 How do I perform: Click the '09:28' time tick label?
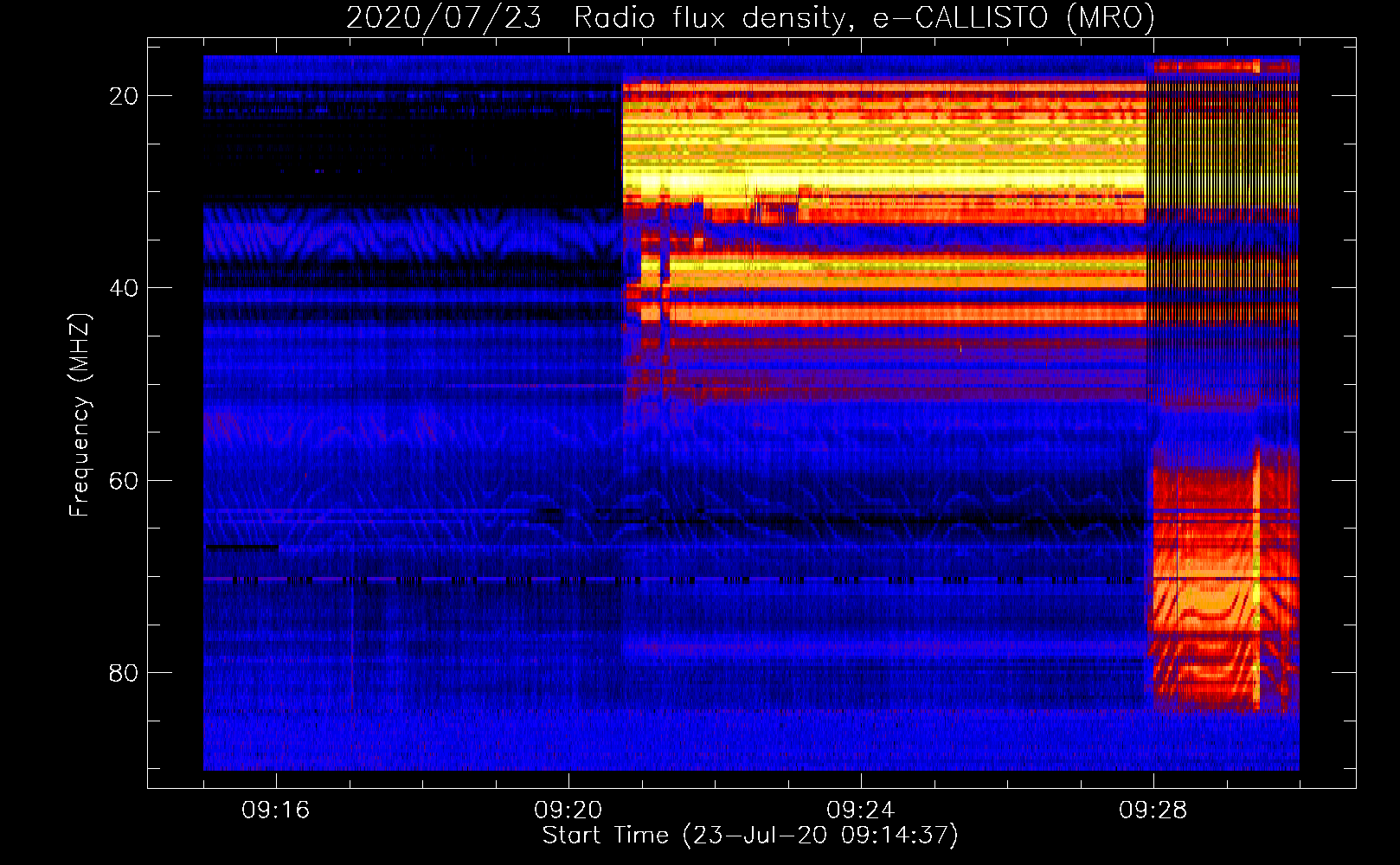pyautogui.click(x=1153, y=811)
